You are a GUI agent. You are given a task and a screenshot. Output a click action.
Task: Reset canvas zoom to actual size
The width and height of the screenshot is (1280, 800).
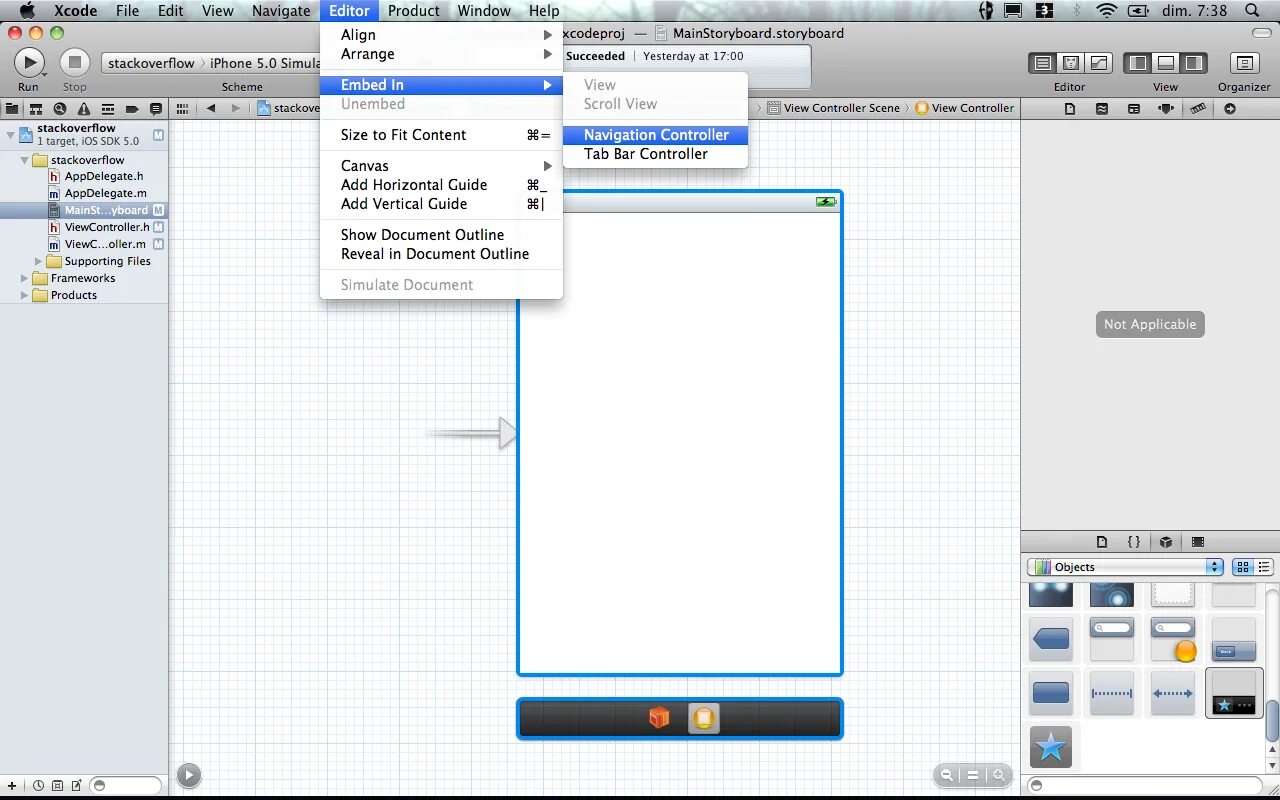[x=972, y=775]
